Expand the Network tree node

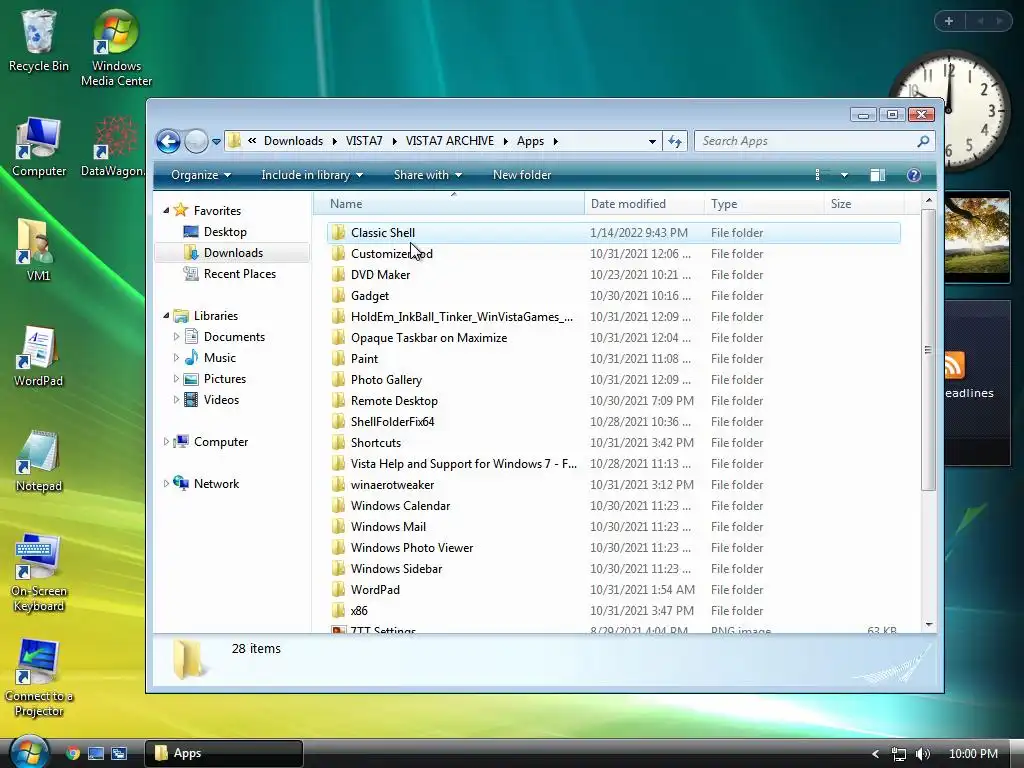click(166, 484)
